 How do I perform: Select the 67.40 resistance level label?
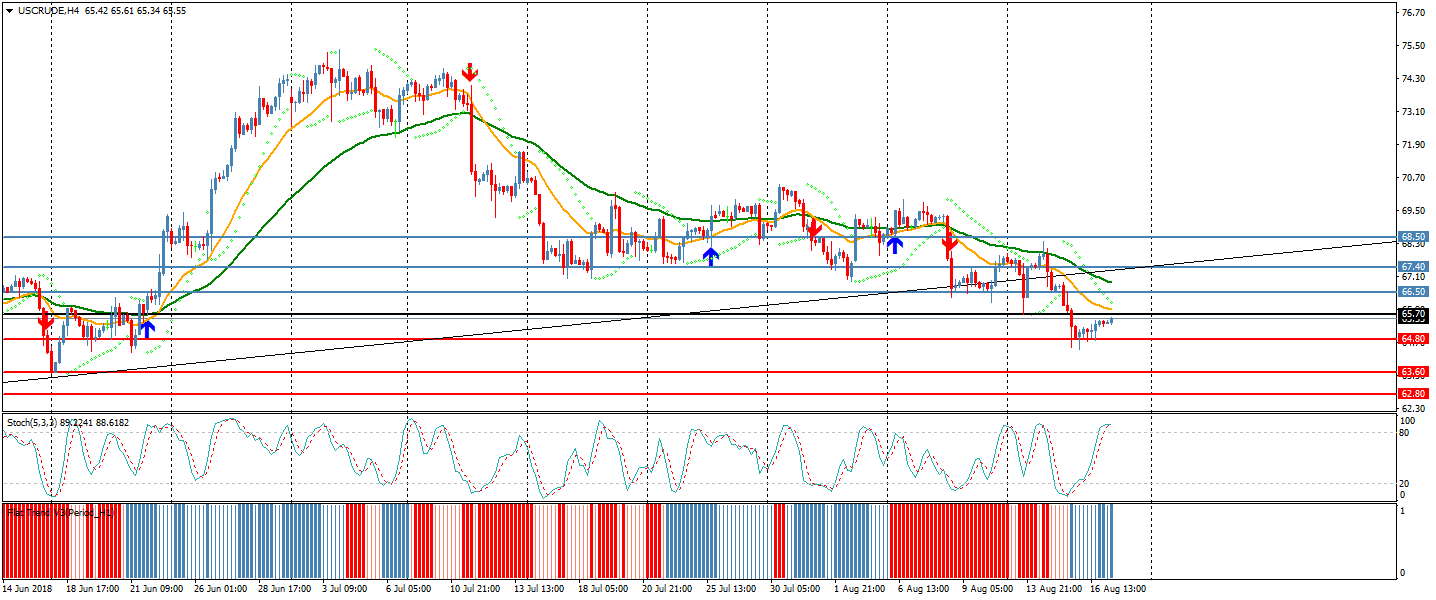pos(1412,267)
